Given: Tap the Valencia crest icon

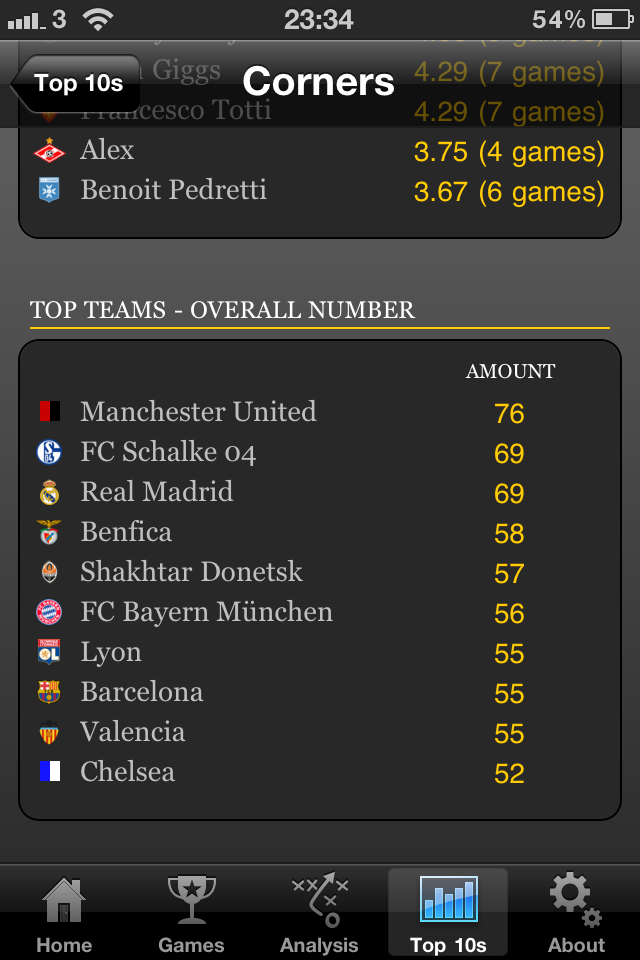Looking at the screenshot, I should [49, 732].
